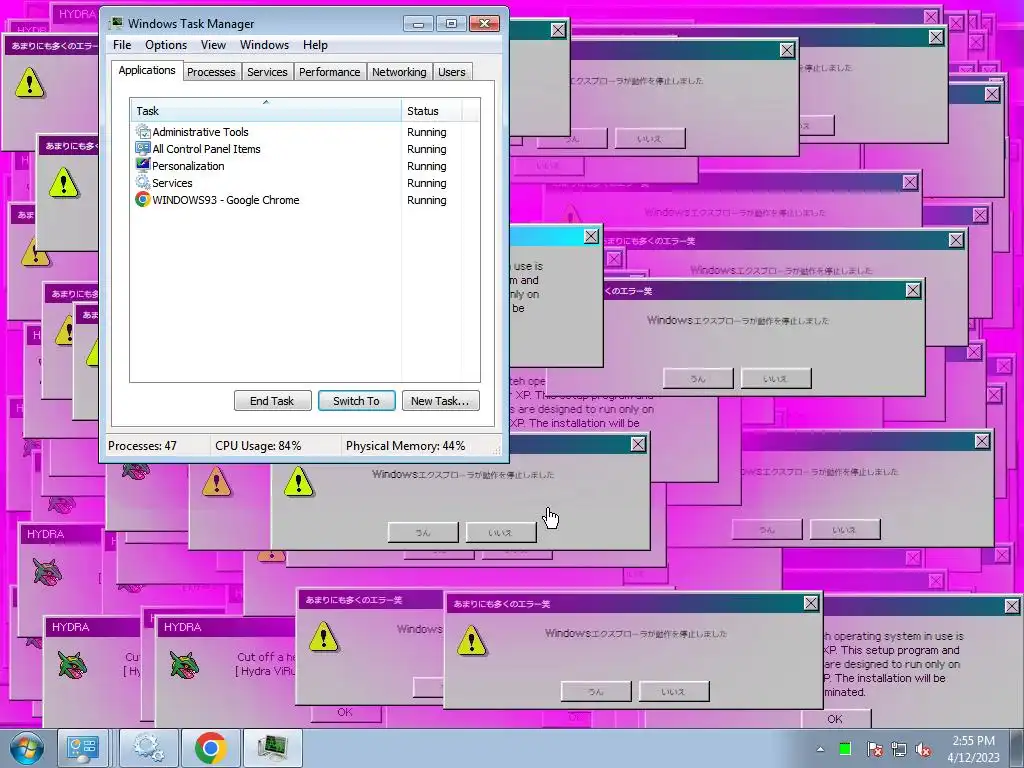This screenshot has height=768, width=1024.
Task: Switch to the Processes tab
Action: point(211,72)
